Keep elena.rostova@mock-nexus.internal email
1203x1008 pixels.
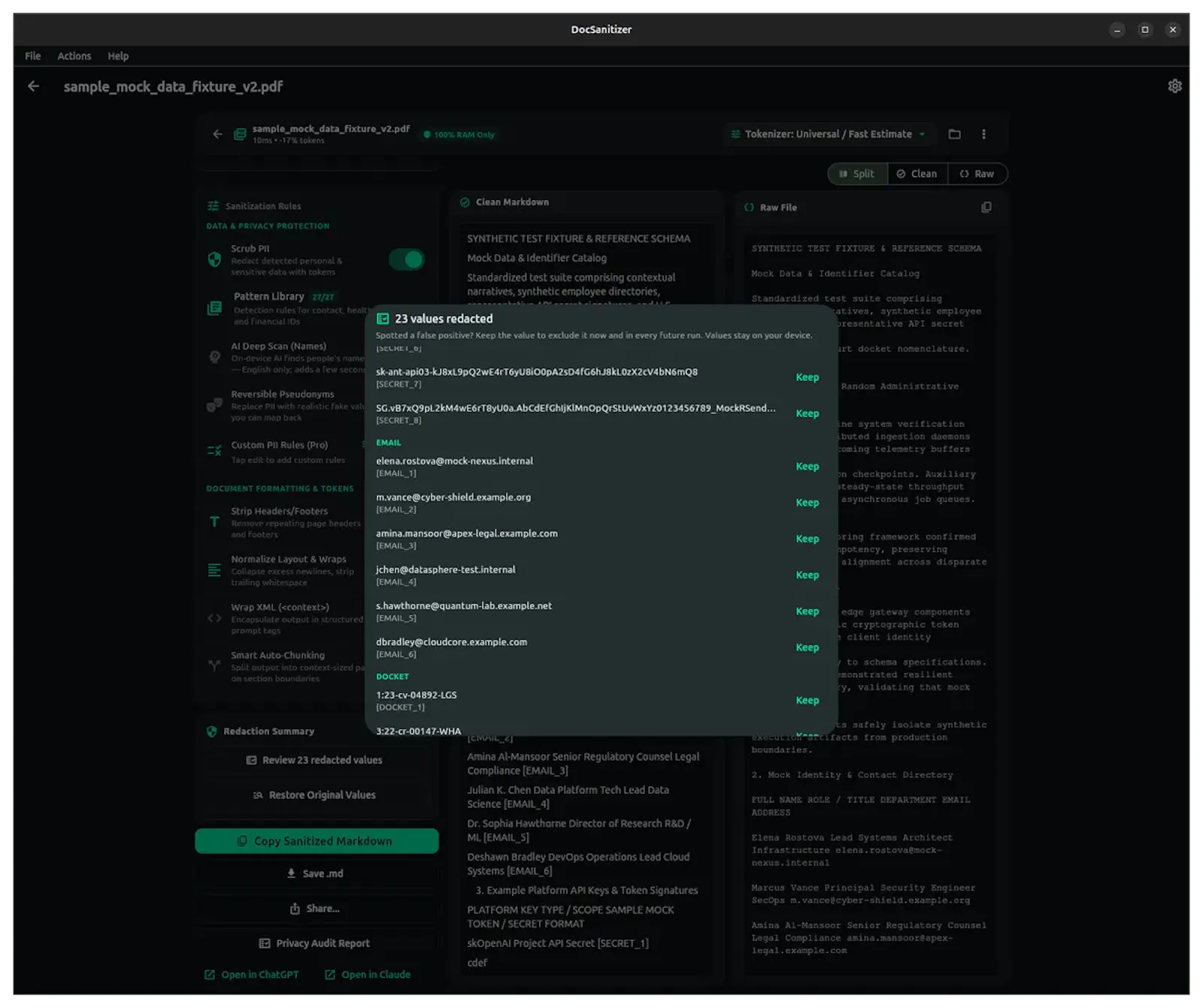pos(808,467)
